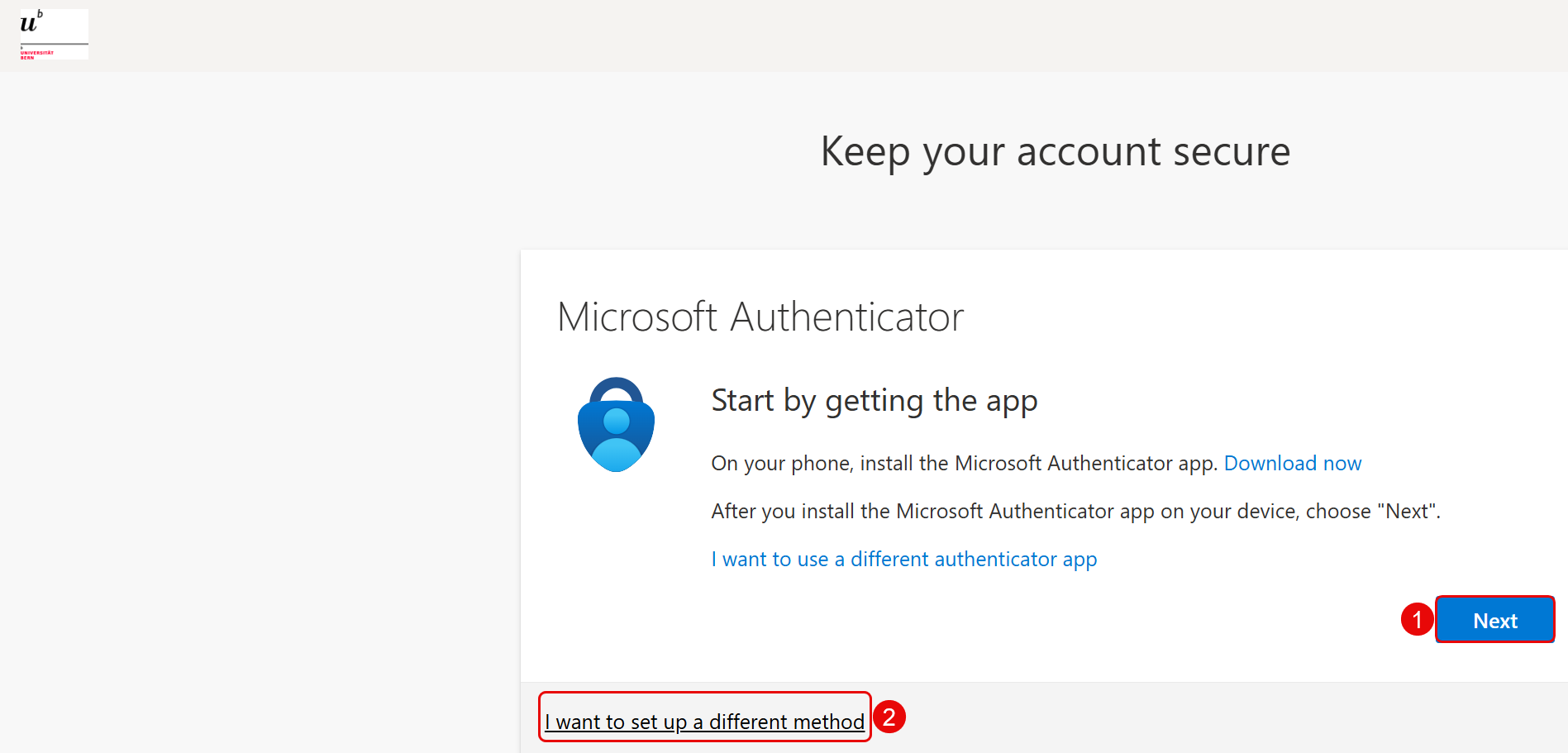Open the Download now link
Image resolution: width=1568 pixels, height=753 pixels.
1293,463
